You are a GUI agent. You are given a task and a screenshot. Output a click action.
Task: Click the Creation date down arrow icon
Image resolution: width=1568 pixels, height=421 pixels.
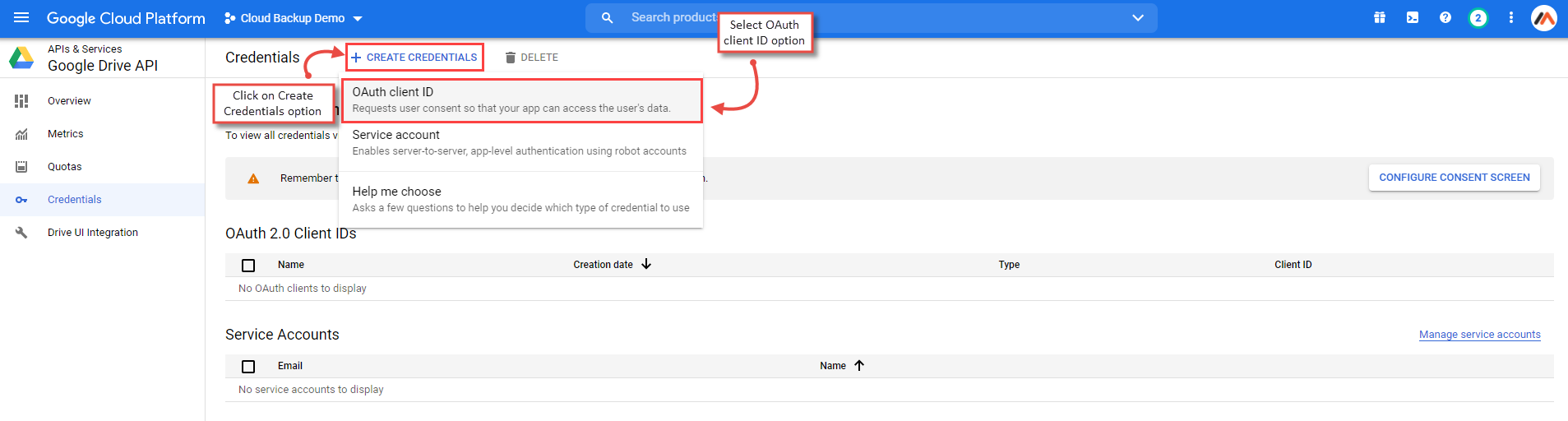(x=646, y=264)
